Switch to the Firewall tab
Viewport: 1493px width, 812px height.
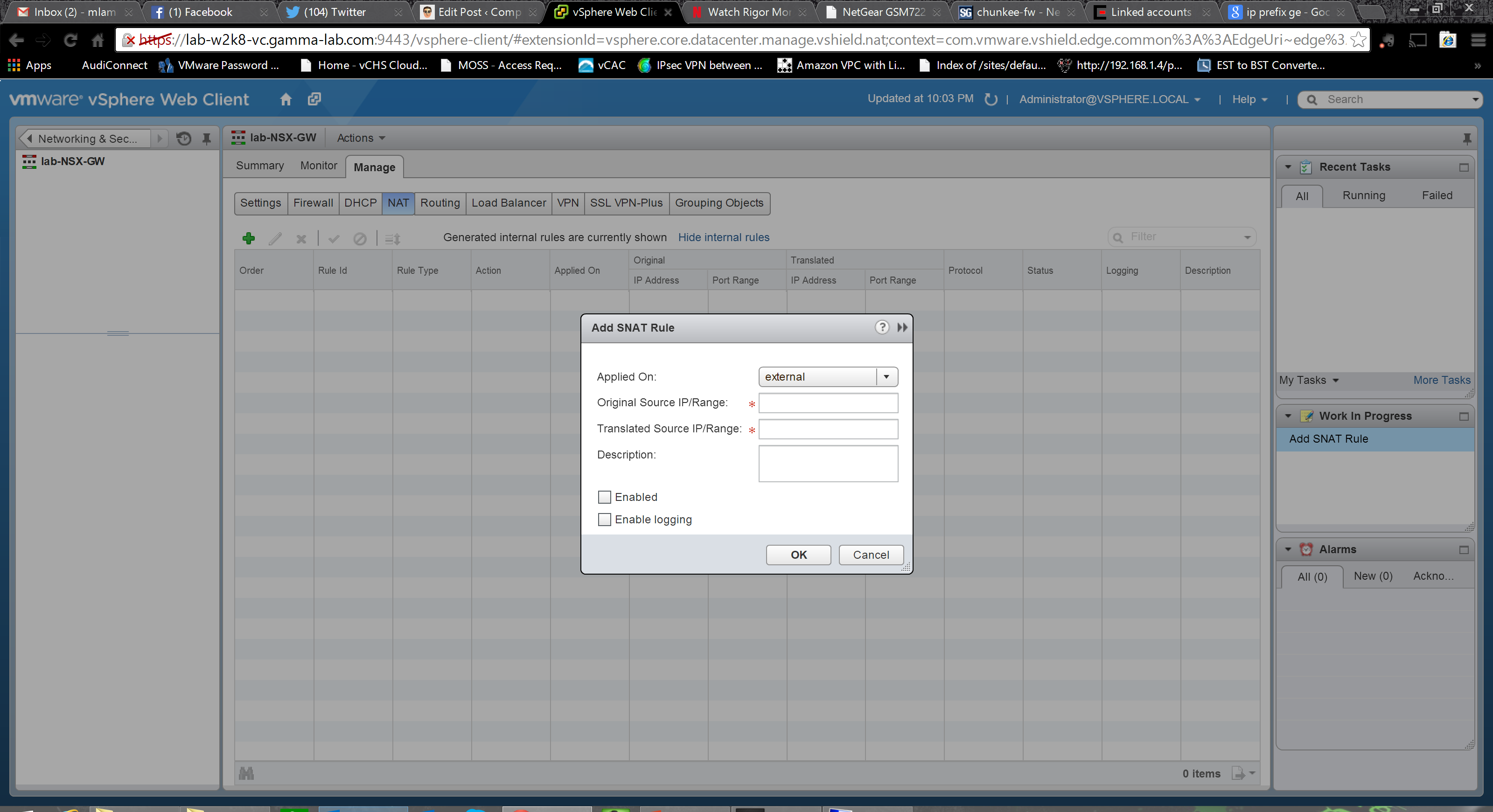point(313,203)
